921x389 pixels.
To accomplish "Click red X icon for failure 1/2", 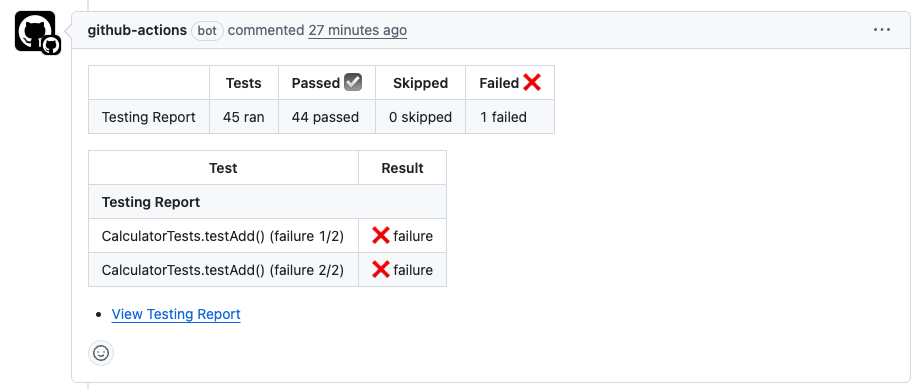I will click(x=381, y=236).
